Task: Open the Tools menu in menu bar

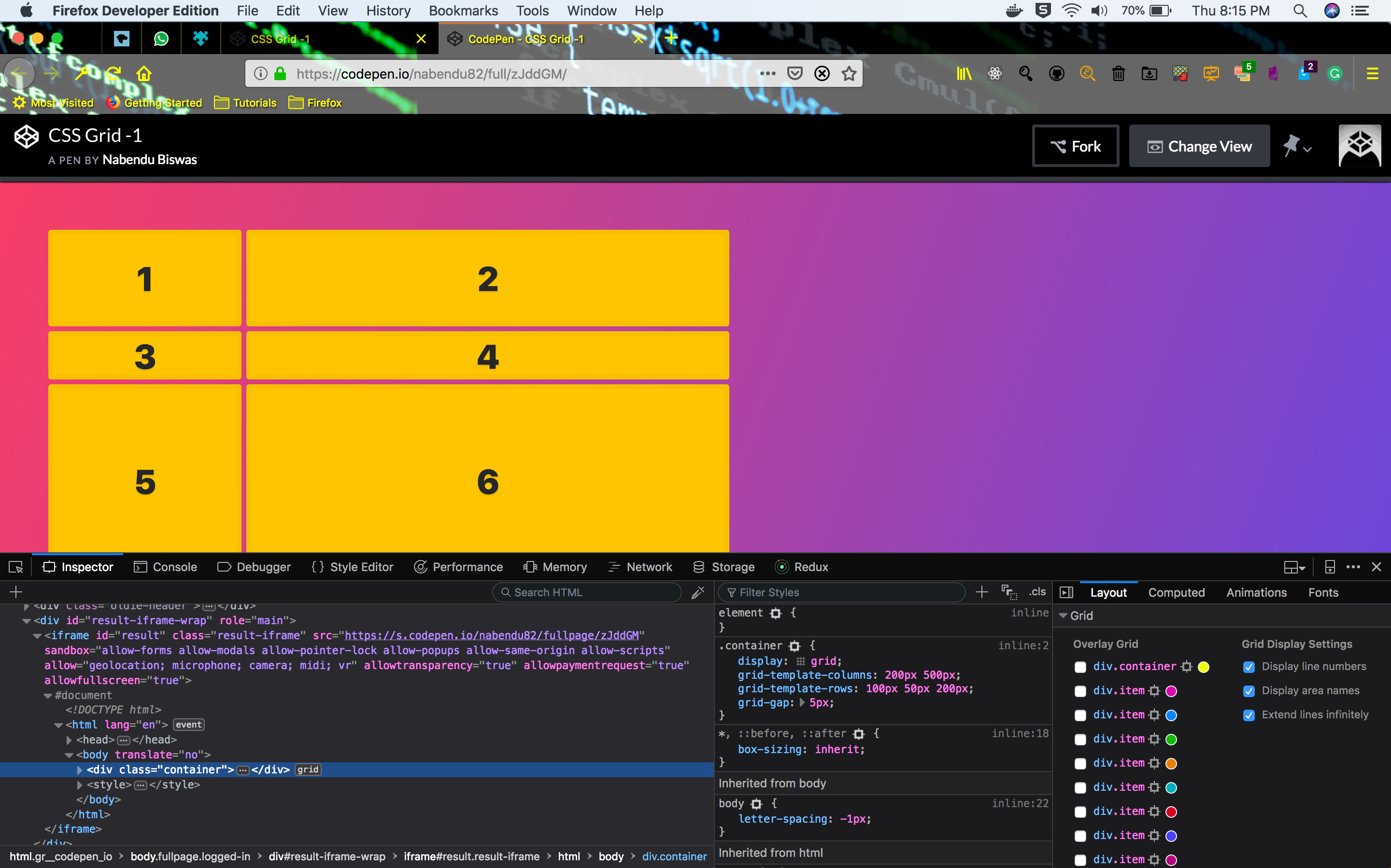Action: (532, 10)
